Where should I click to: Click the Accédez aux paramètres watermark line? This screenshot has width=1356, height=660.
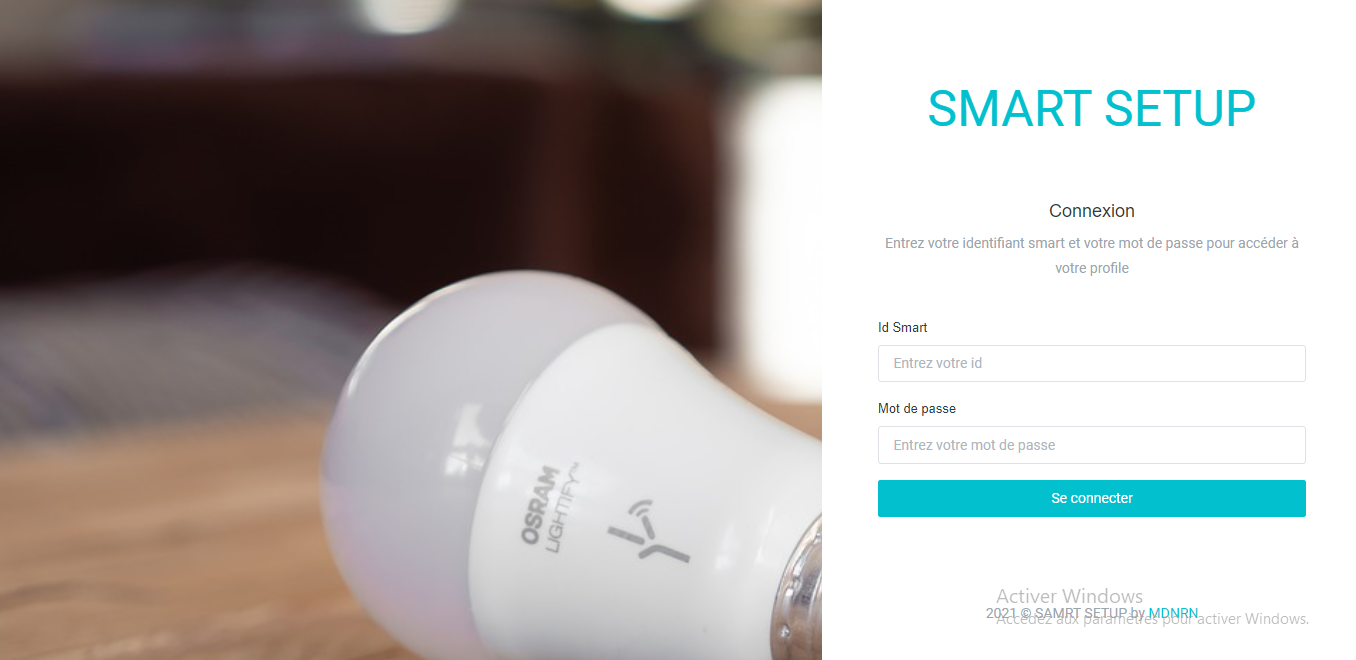coord(1152,620)
